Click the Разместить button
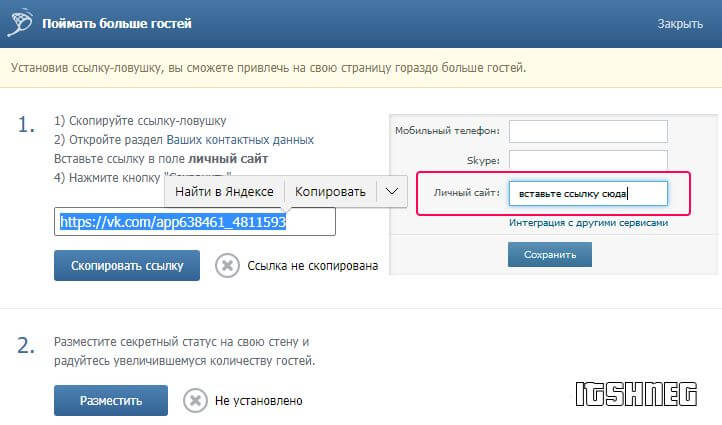The width and height of the screenshot is (722, 425). 111,401
